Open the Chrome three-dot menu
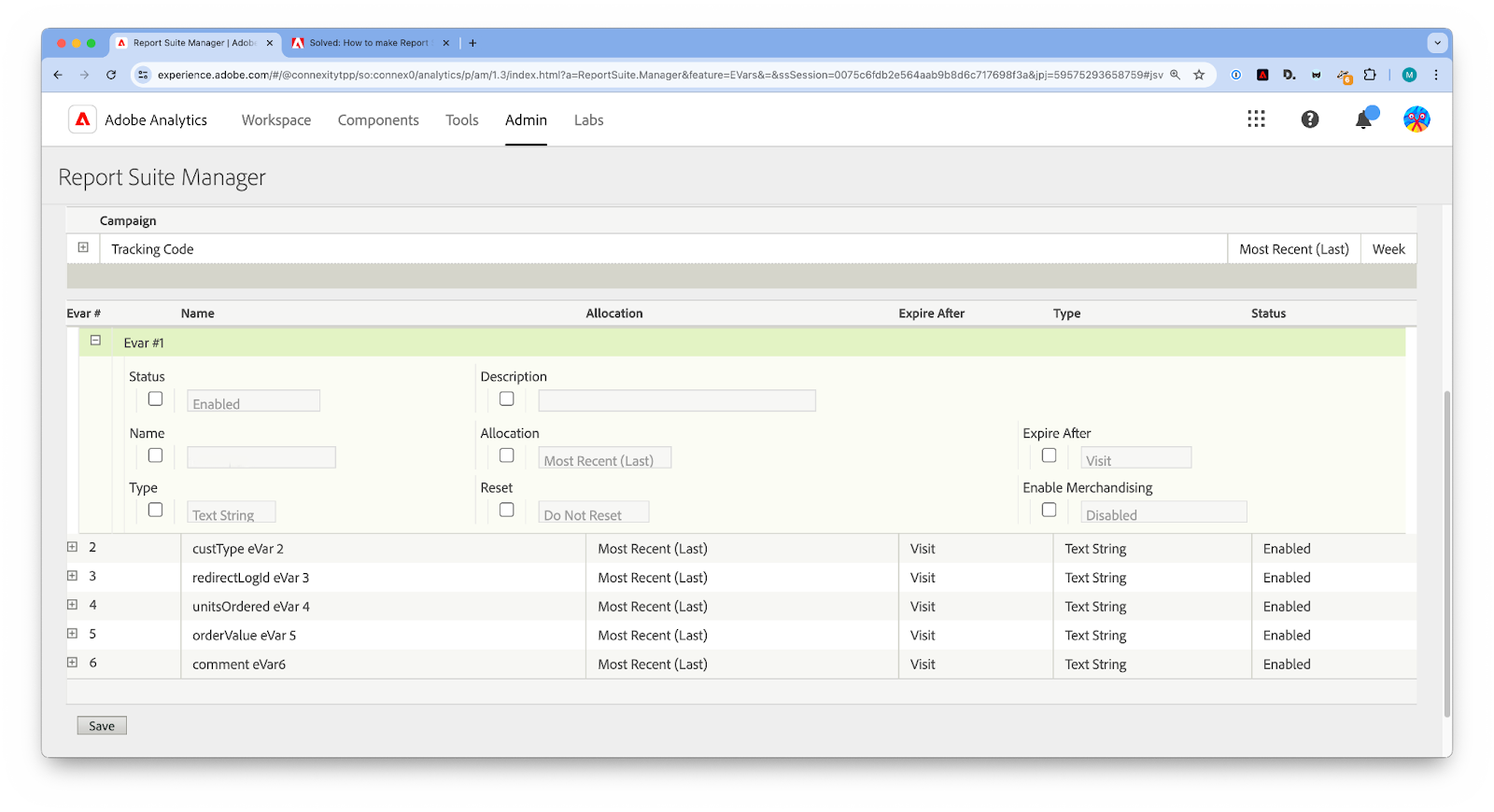The width and height of the screenshot is (1494, 812). coord(1436,75)
